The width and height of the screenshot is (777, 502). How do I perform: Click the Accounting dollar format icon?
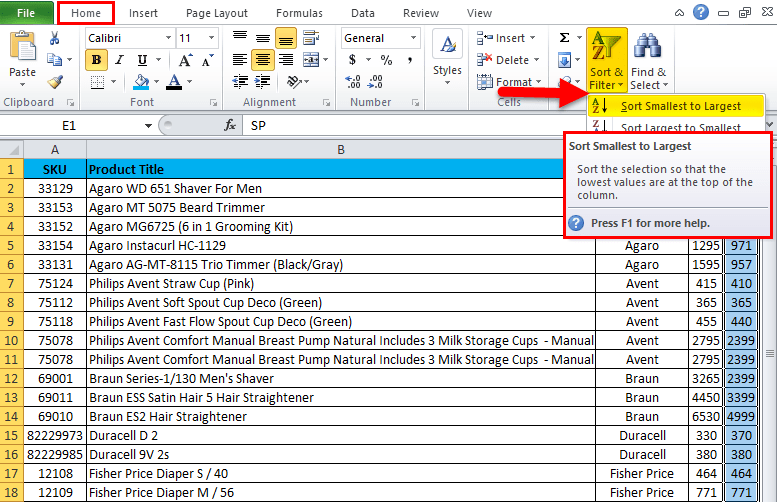[352, 60]
